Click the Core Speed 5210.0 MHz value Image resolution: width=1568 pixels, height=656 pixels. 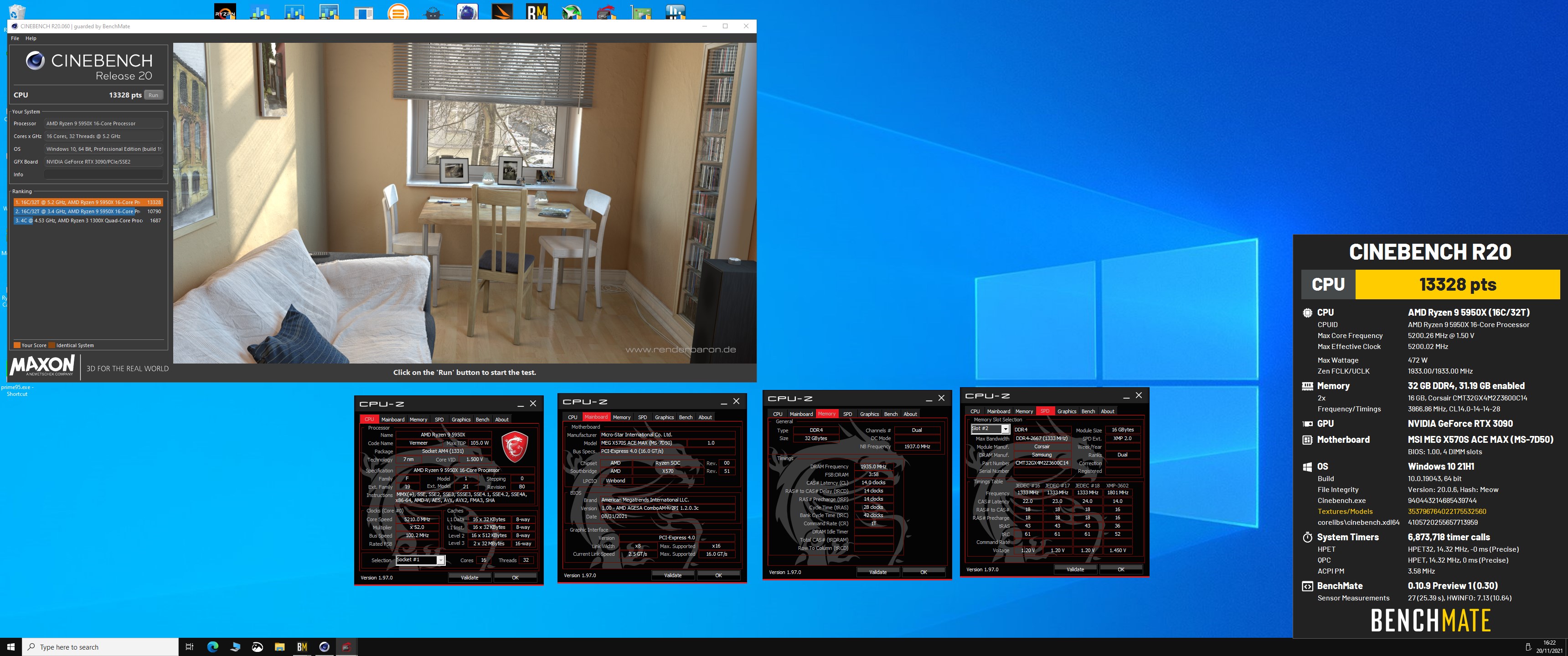coord(417,519)
